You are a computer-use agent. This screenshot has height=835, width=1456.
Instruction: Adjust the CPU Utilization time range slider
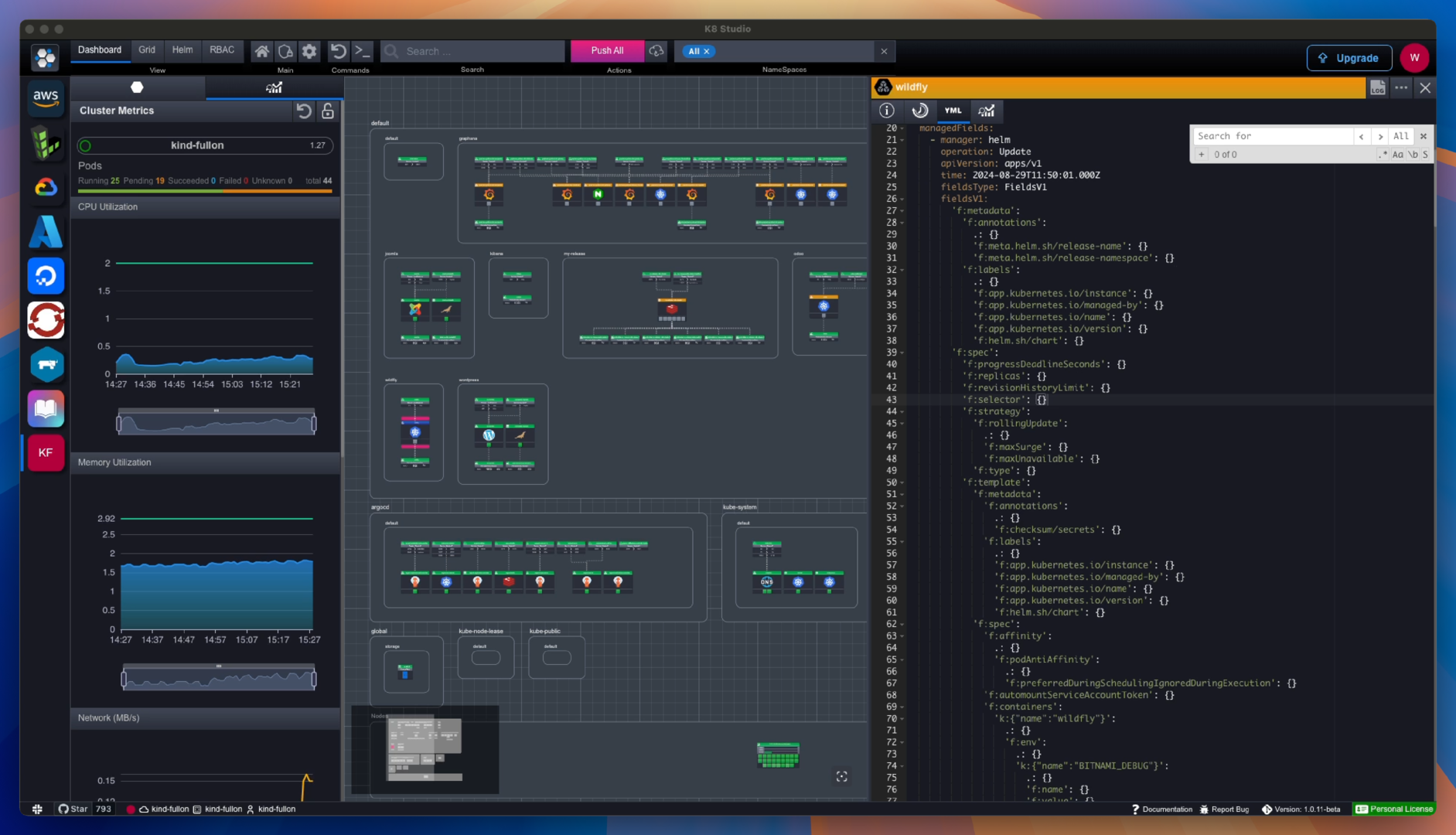[217, 424]
